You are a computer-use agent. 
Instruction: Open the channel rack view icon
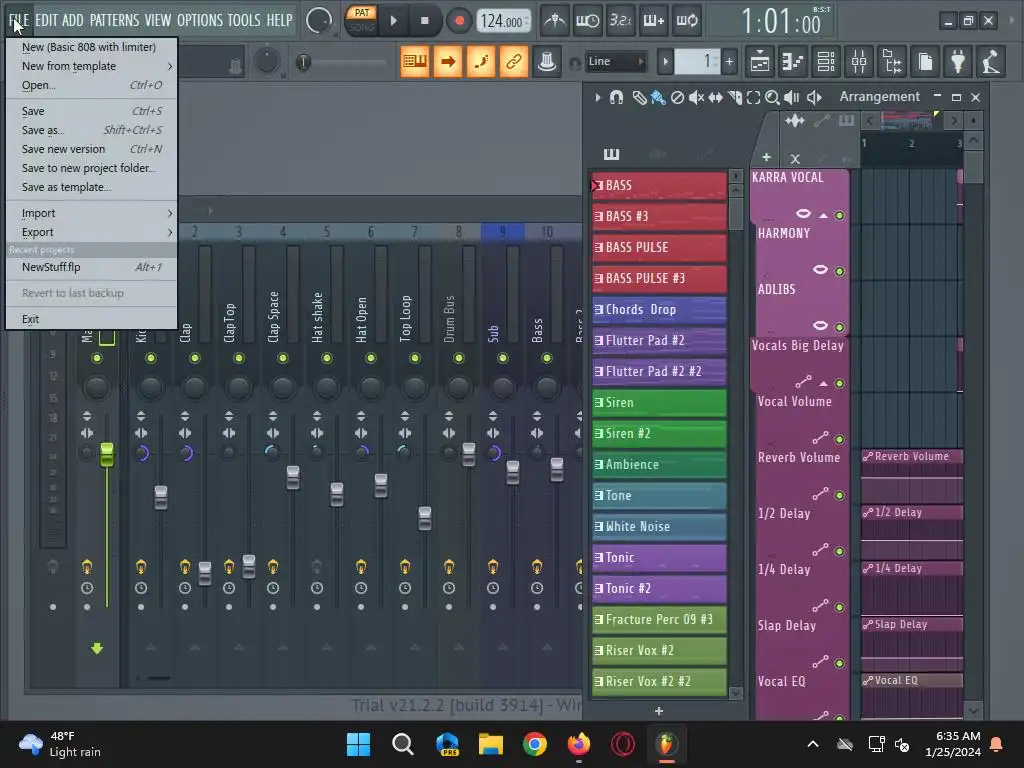826,62
